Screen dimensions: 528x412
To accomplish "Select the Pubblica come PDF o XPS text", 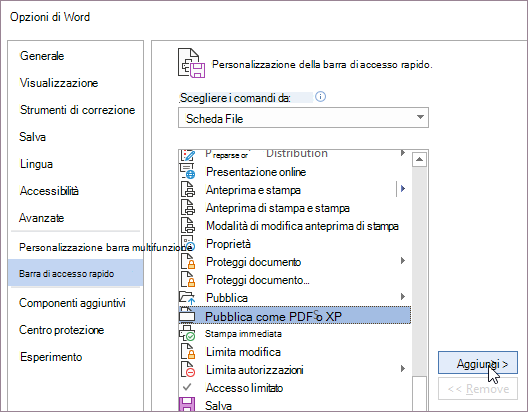I will pos(273,316).
